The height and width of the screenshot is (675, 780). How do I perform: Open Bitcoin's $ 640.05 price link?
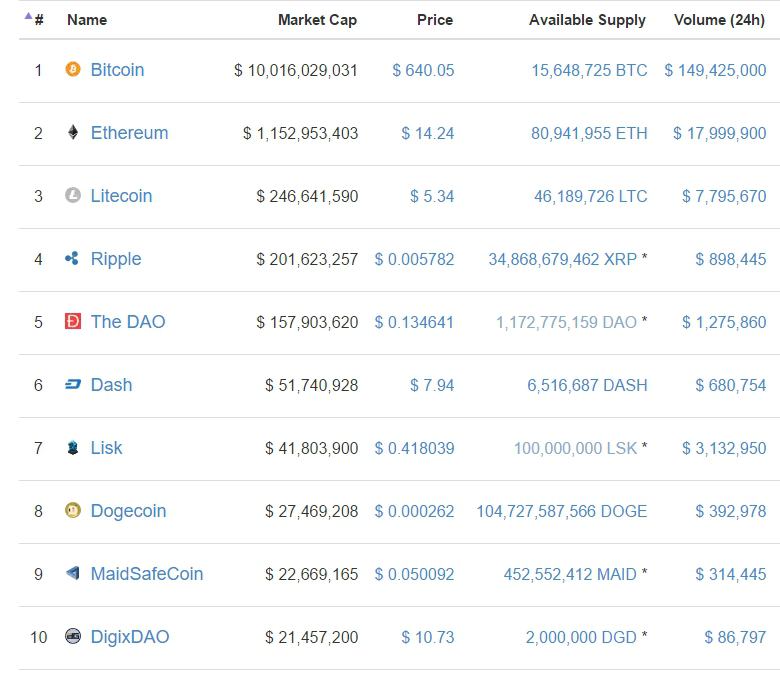pos(423,70)
